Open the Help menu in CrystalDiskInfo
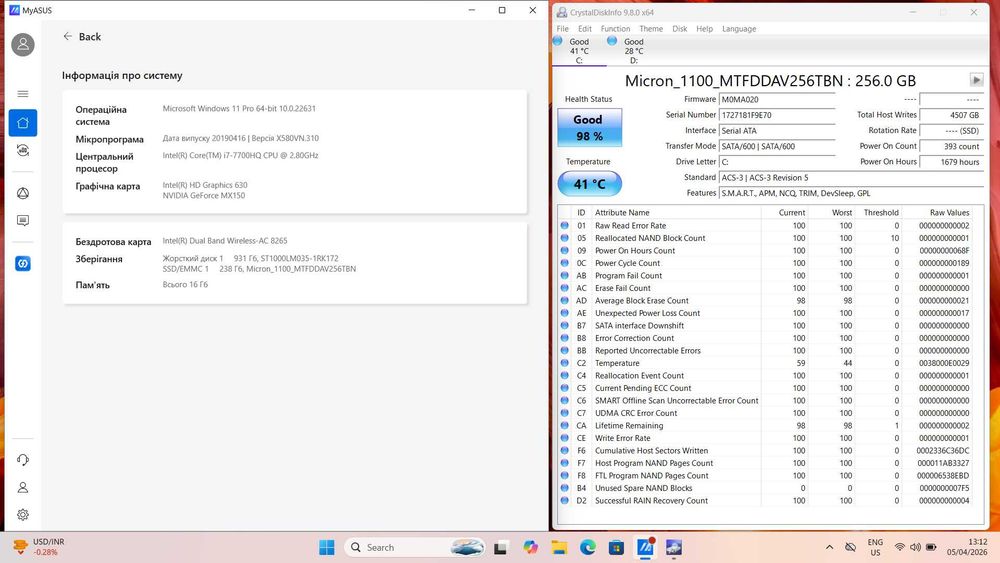The image size is (1000, 563). [705, 29]
